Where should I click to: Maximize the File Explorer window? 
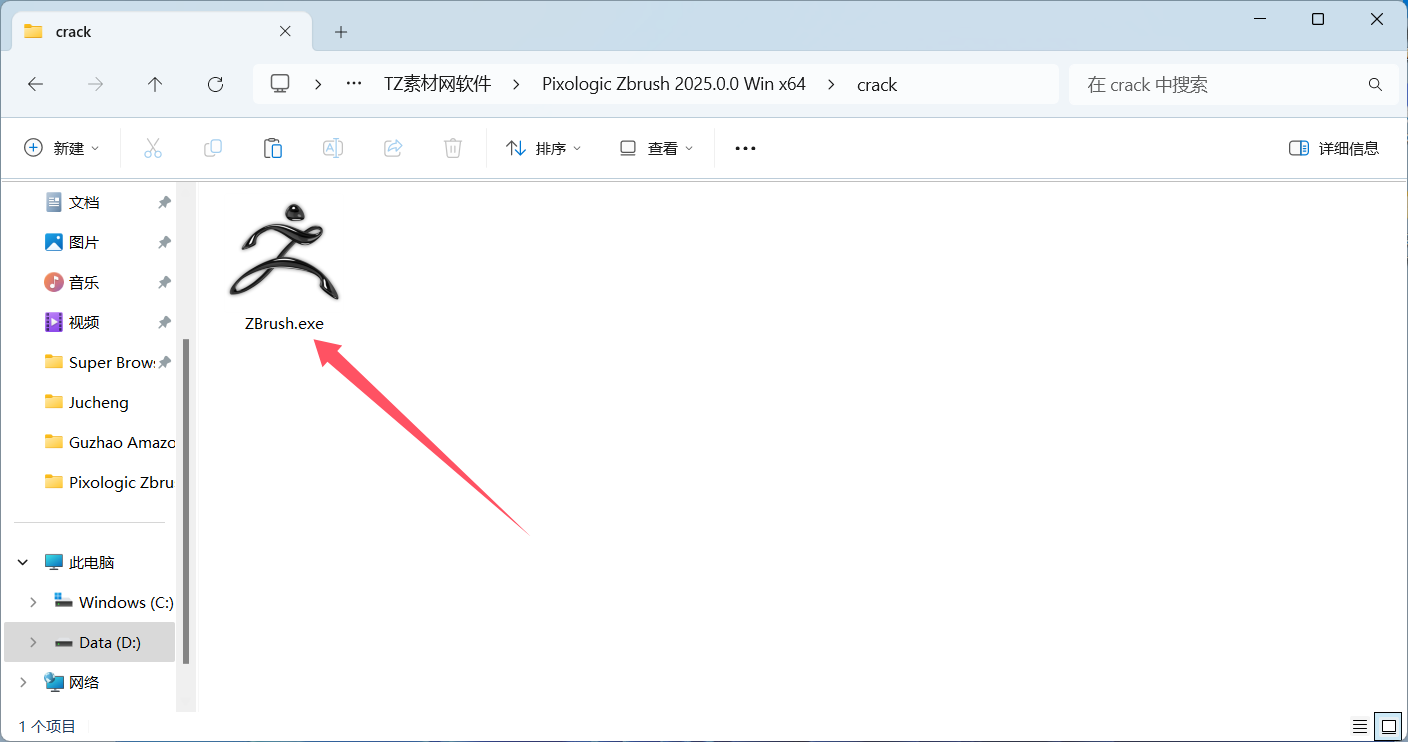click(1318, 19)
